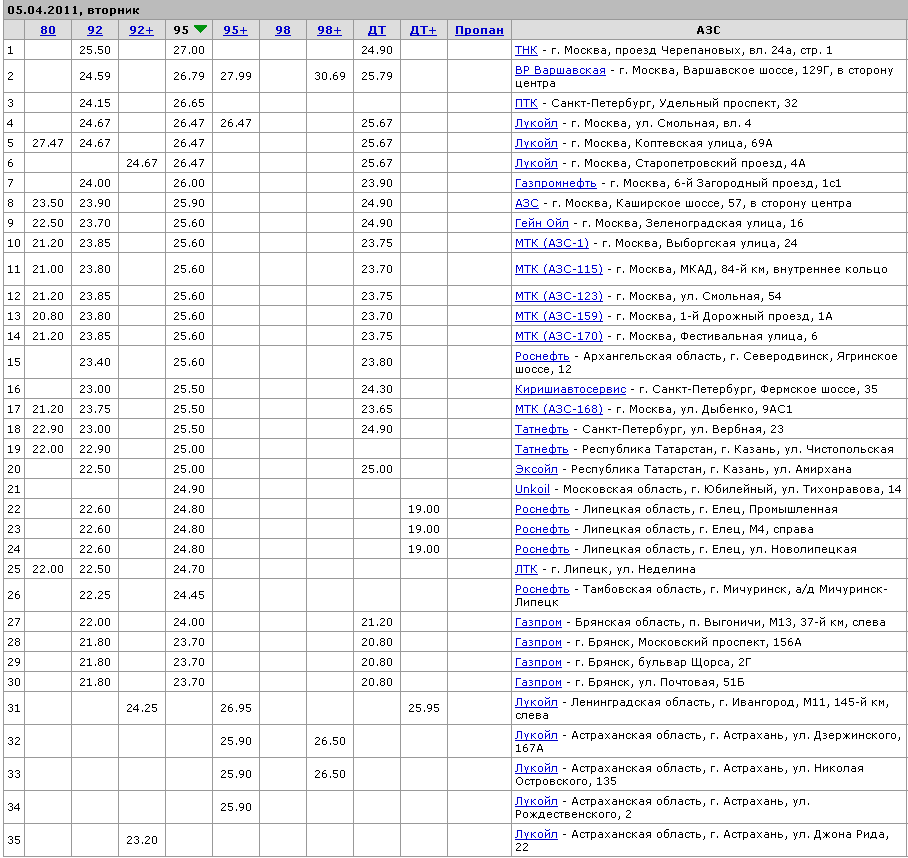
Task: Sort by the 98+ column header
Action: tap(329, 30)
